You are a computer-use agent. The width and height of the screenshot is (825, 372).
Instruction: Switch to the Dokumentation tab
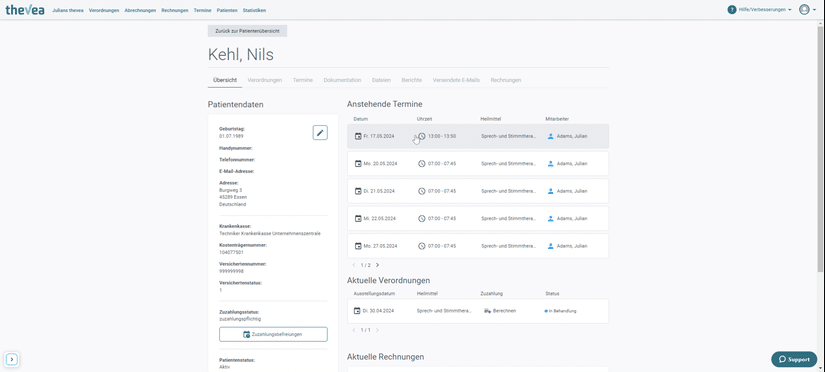click(x=342, y=80)
